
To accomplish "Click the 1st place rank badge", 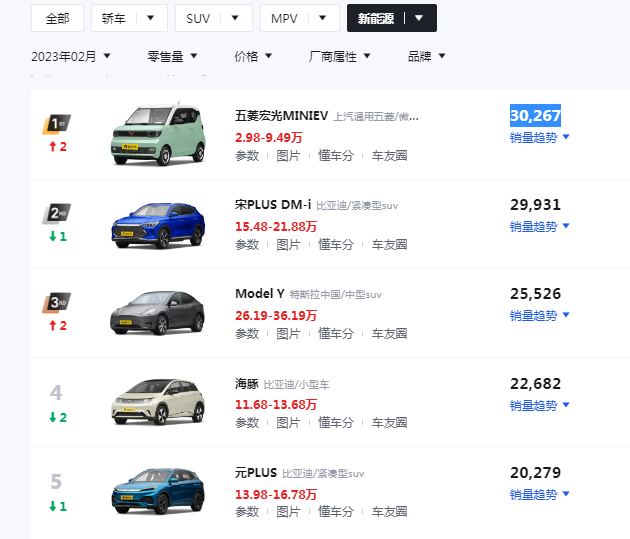I will point(57,124).
